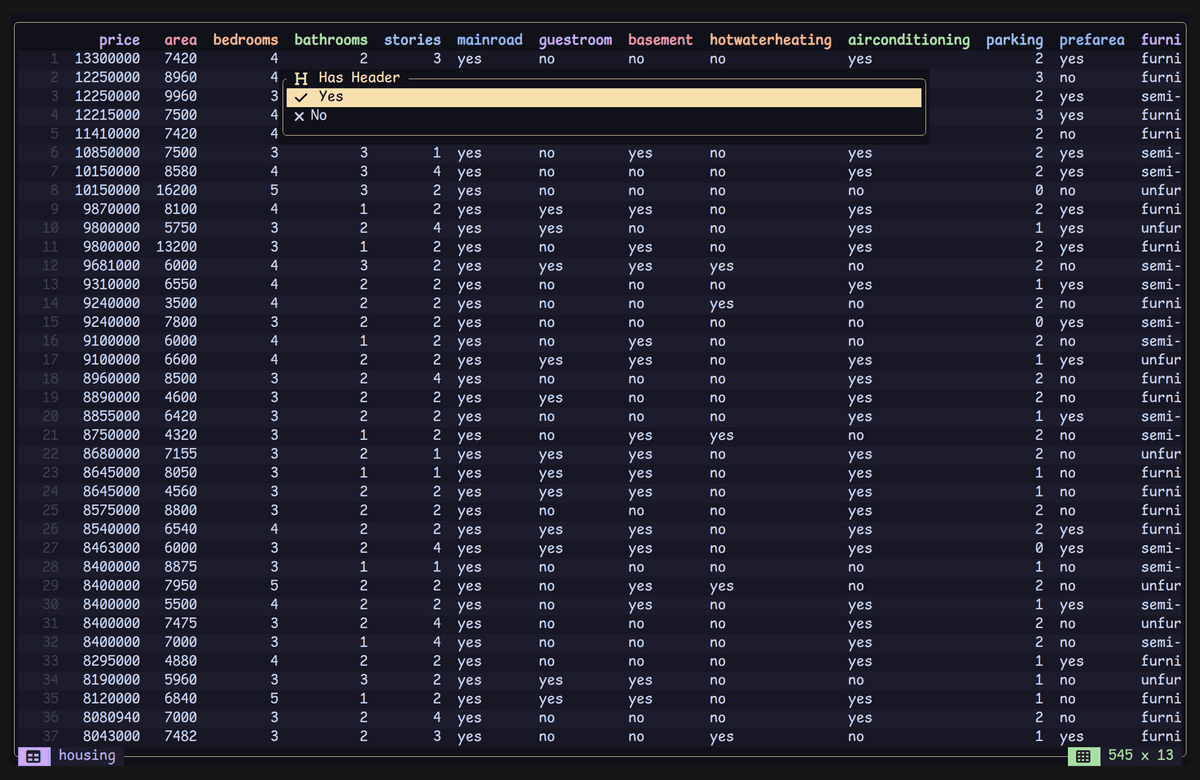This screenshot has height=780, width=1200.
Task: Choose Yes in the Has Header popup
Action: pyautogui.click(x=604, y=97)
